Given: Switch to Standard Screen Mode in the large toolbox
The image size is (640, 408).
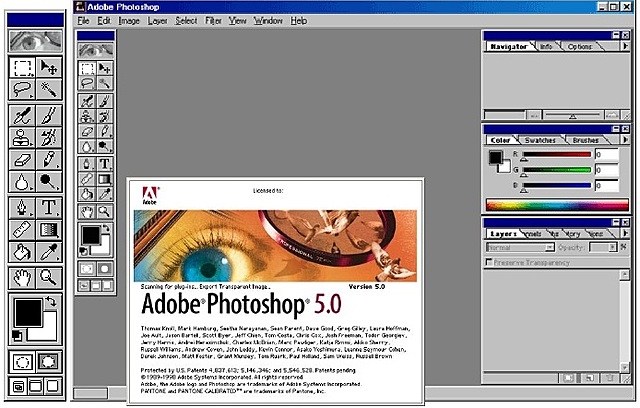Looking at the screenshot, I should point(18,386).
